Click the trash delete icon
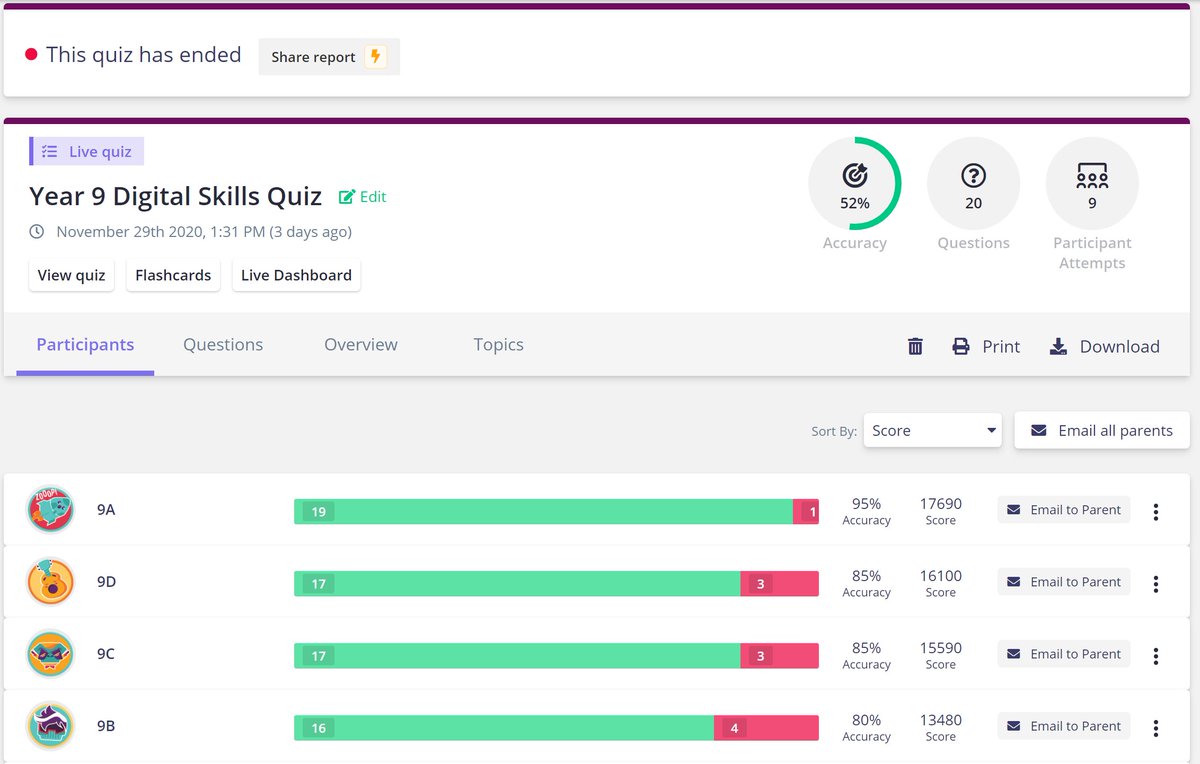The height and width of the screenshot is (764, 1200). (x=914, y=345)
